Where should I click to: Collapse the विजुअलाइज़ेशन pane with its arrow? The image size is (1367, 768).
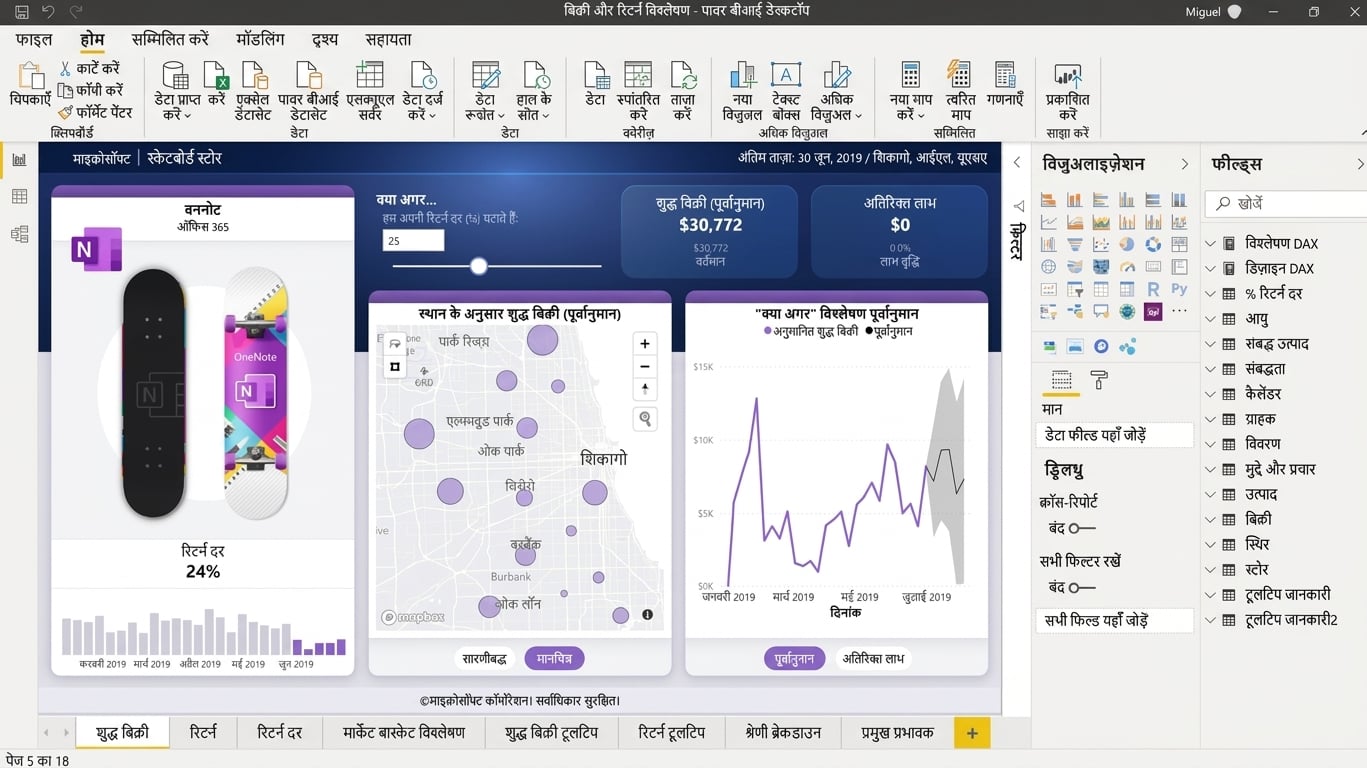1185,164
